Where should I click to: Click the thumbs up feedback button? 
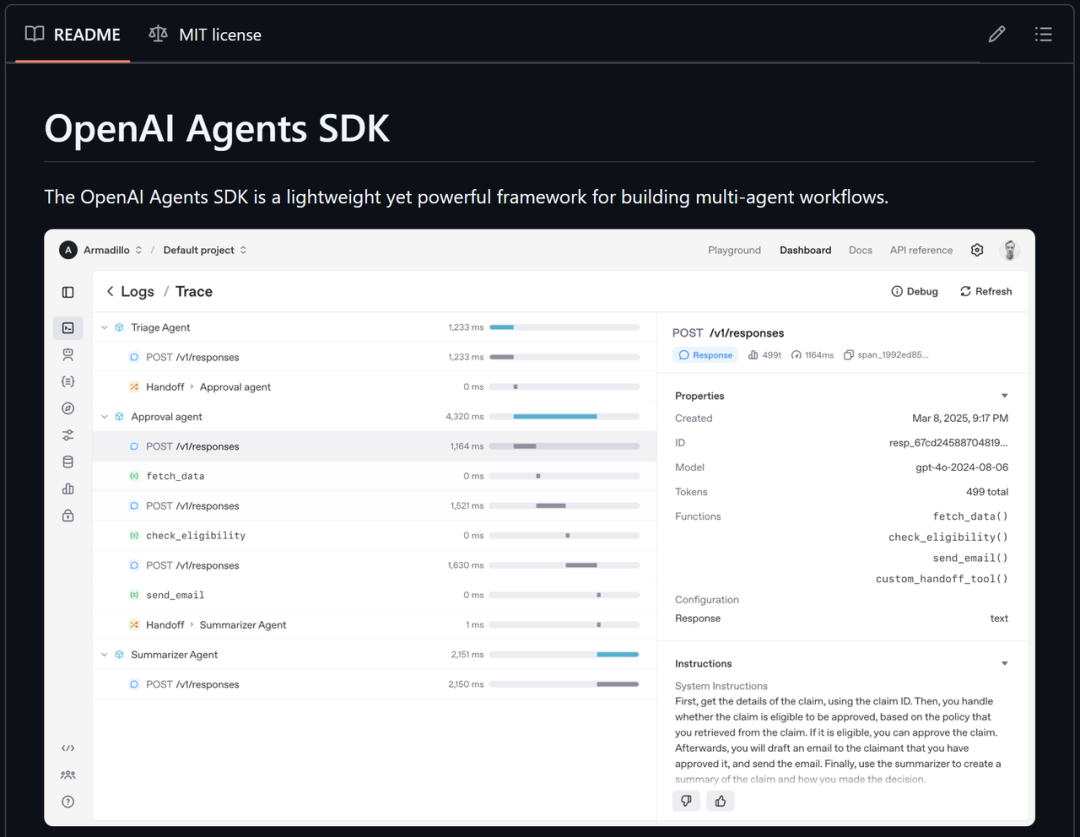point(720,800)
